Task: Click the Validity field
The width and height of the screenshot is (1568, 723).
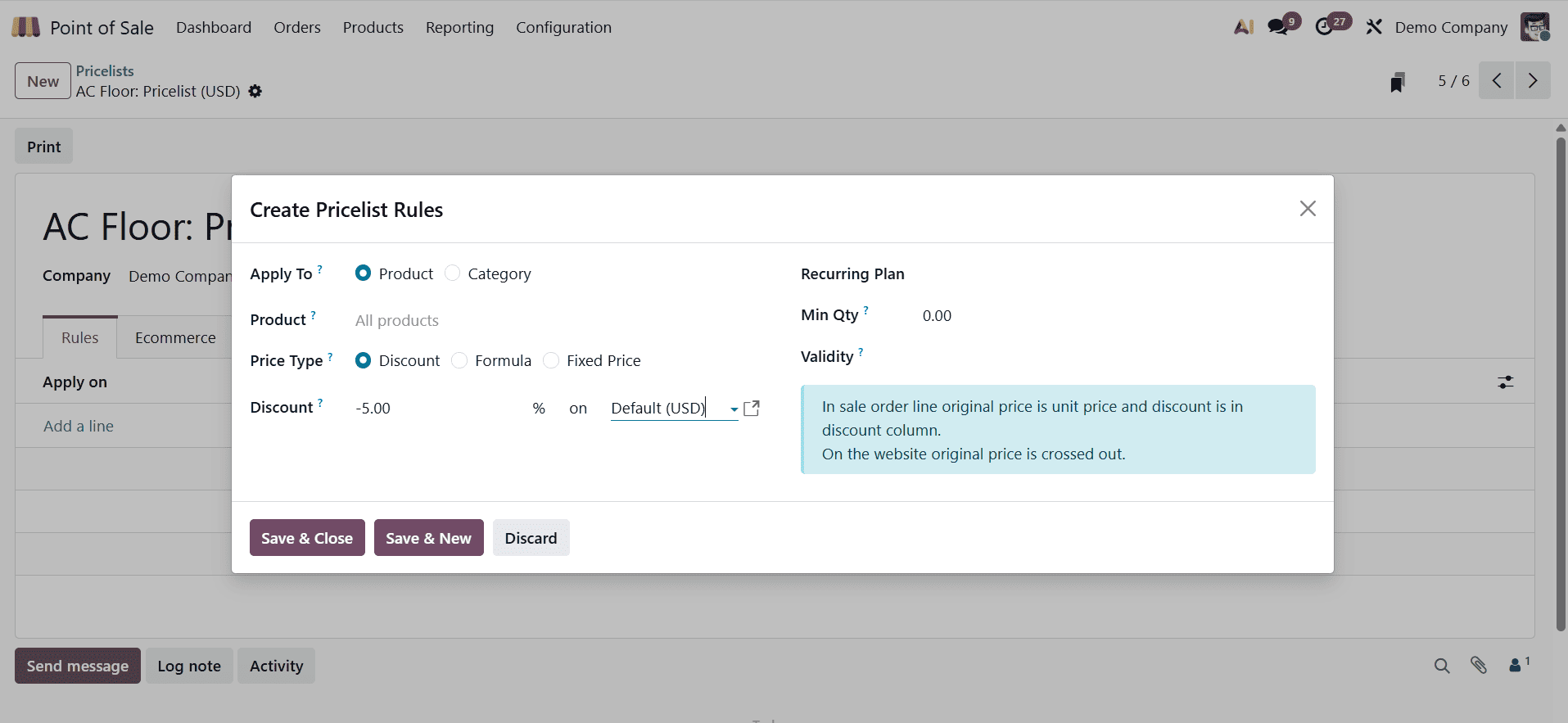Action: click(1118, 357)
